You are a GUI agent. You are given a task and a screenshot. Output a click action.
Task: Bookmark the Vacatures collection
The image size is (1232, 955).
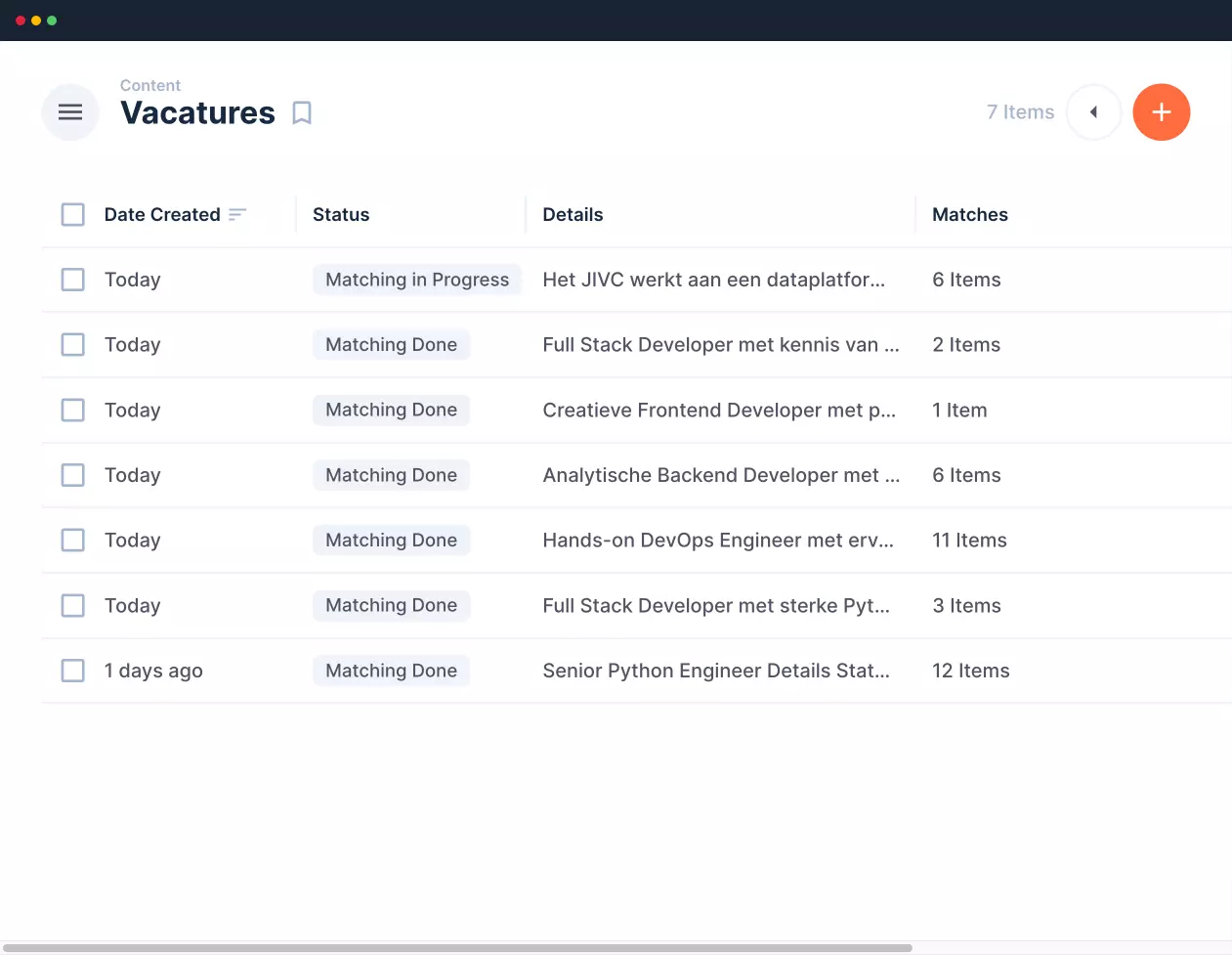(302, 113)
